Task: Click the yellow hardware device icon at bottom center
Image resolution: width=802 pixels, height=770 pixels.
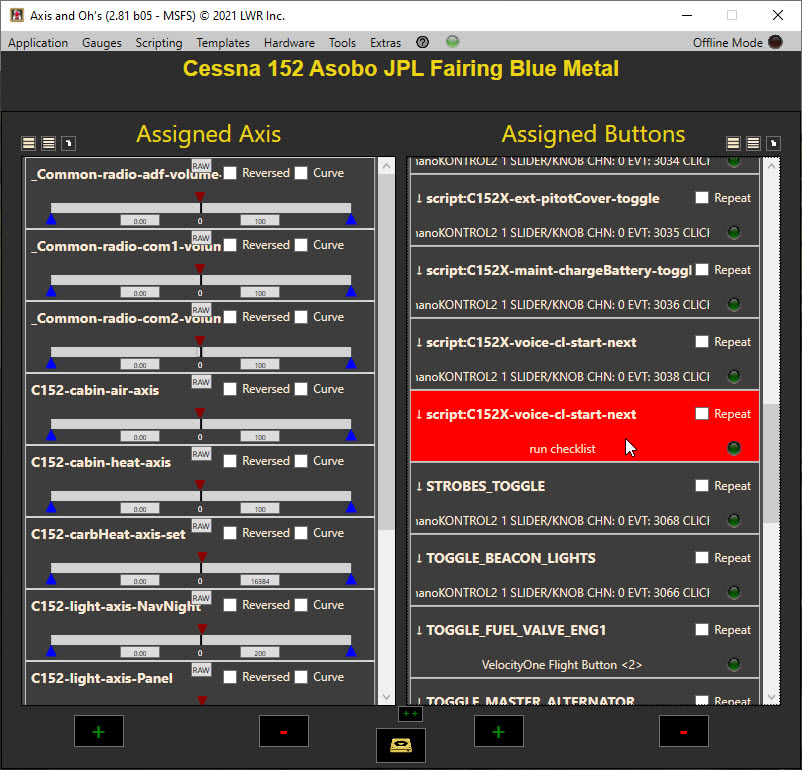Action: [401, 745]
